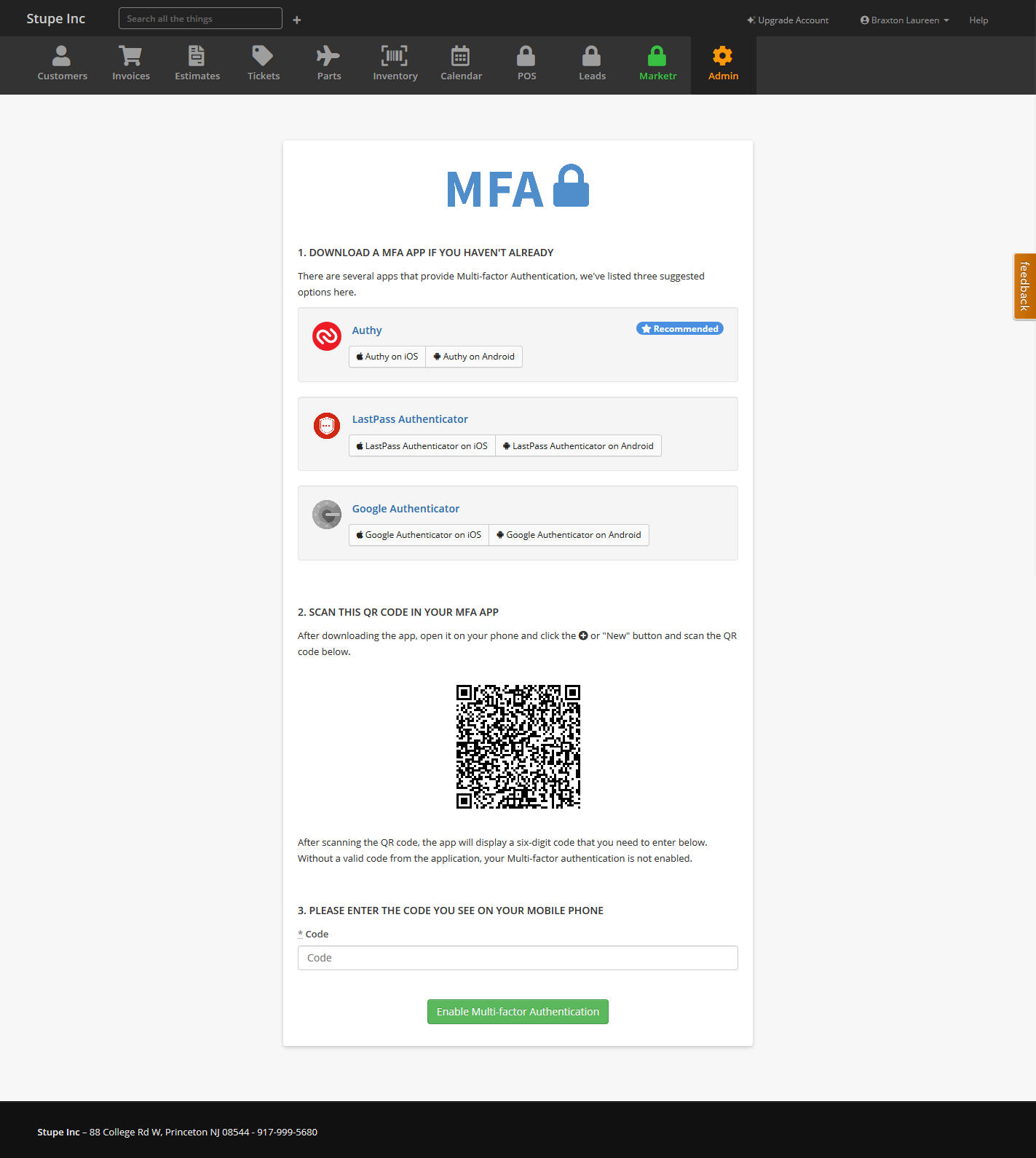Open the Google Authenticator title link
This screenshot has width=1036, height=1158.
[406, 509]
